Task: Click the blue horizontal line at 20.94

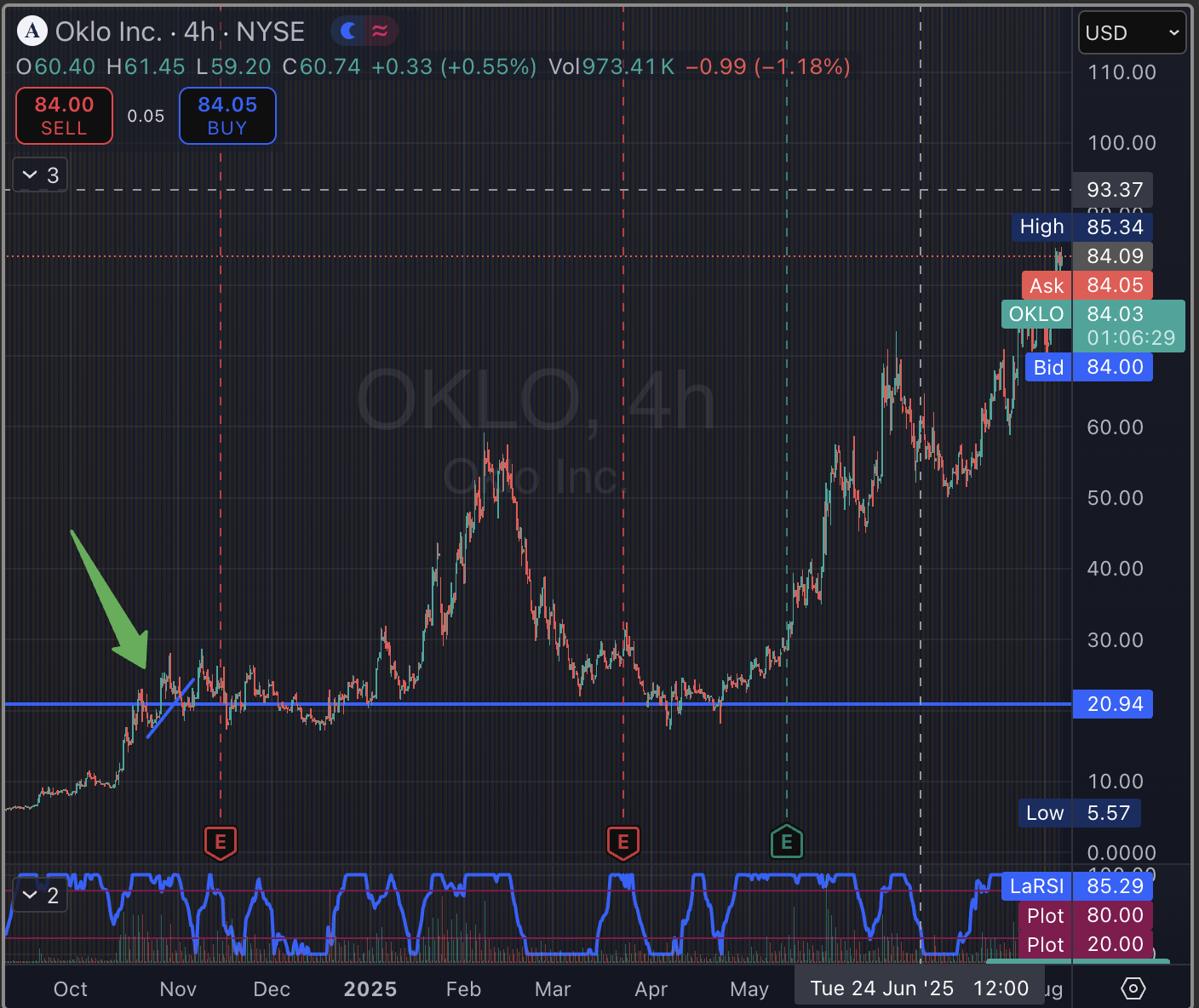Action: pos(536,704)
